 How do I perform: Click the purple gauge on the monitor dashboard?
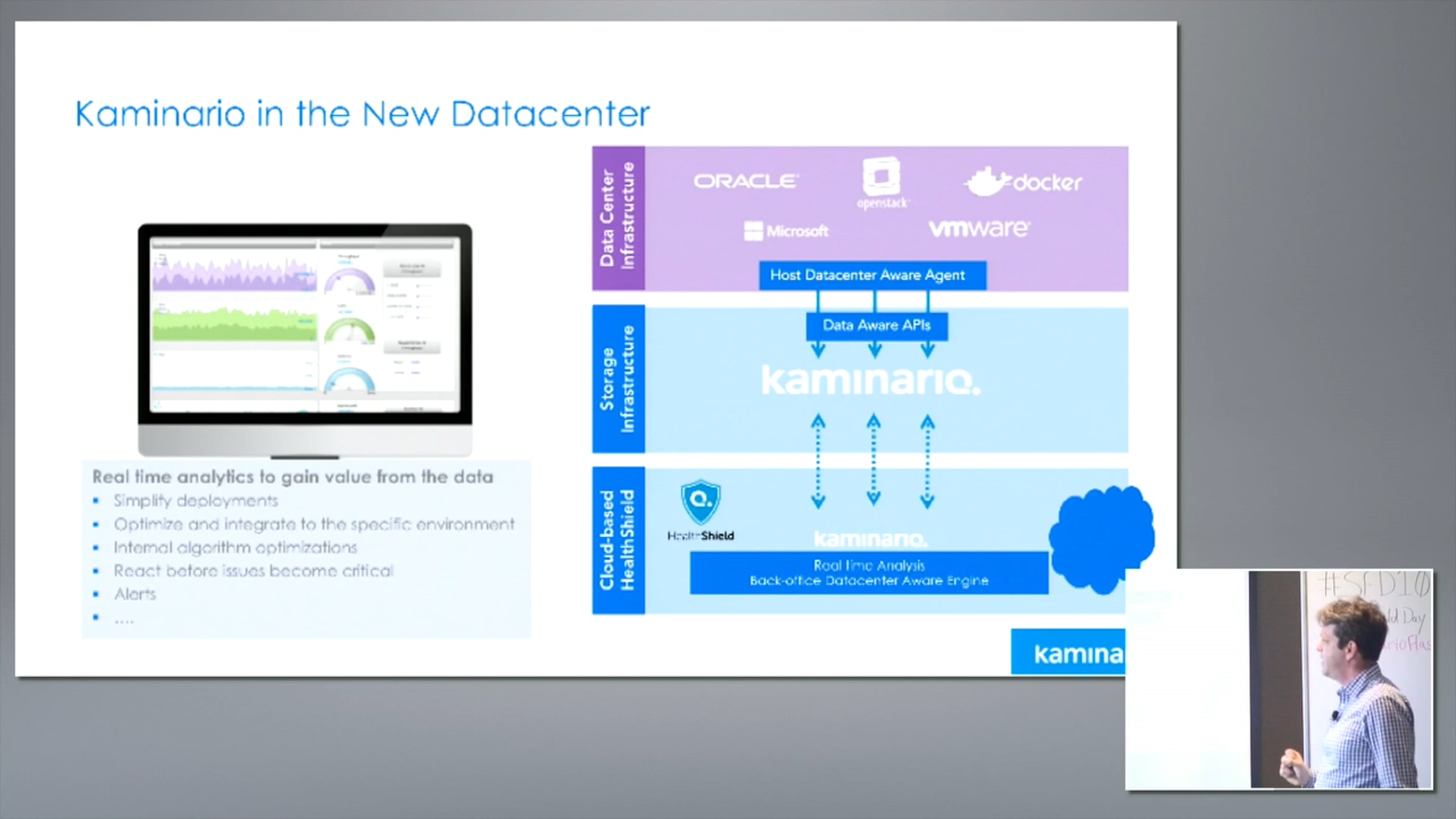[x=349, y=281]
